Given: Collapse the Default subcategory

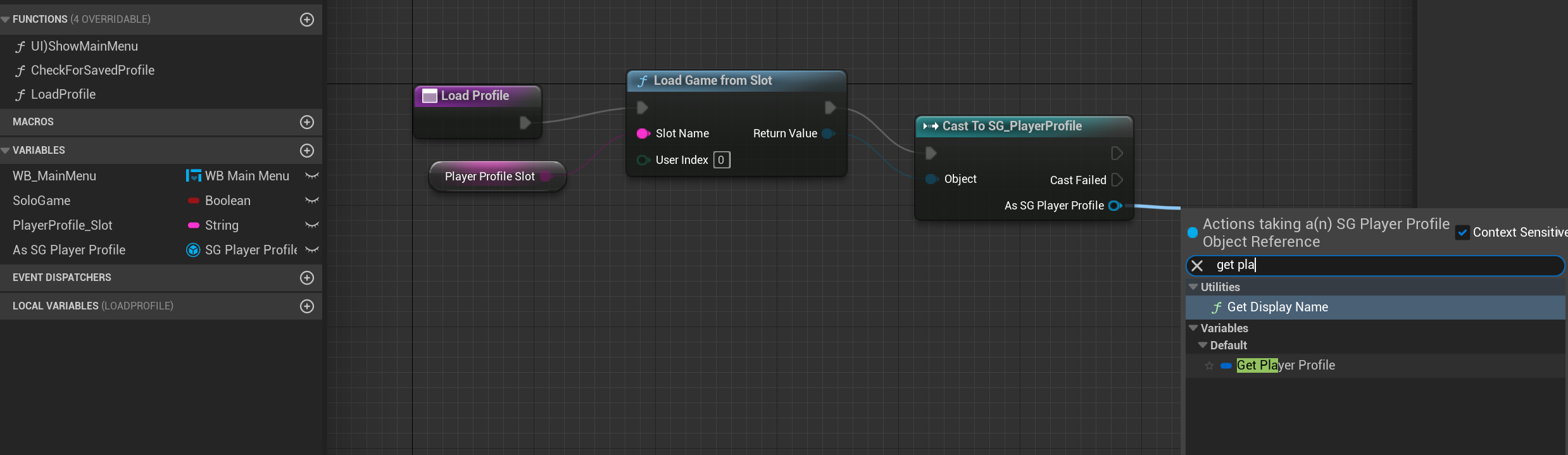Looking at the screenshot, I should pyautogui.click(x=1203, y=346).
